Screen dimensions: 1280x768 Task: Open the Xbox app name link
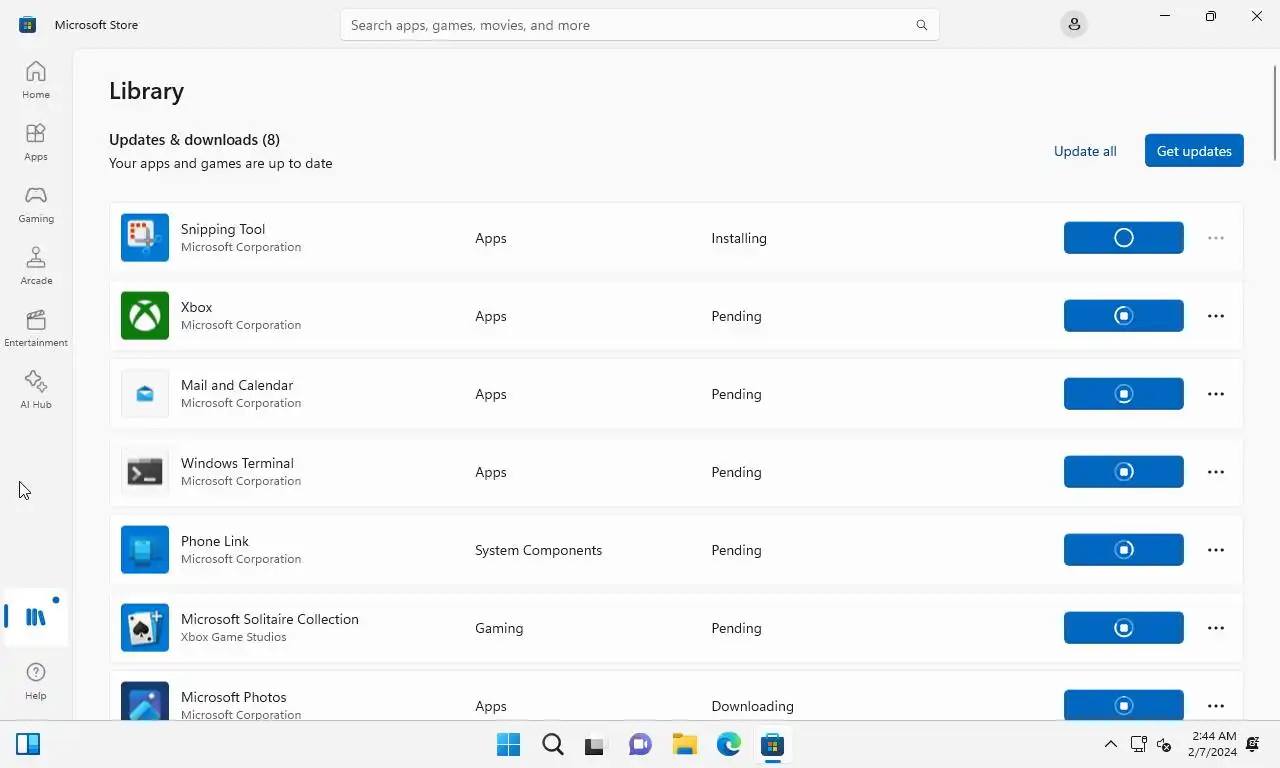197,307
